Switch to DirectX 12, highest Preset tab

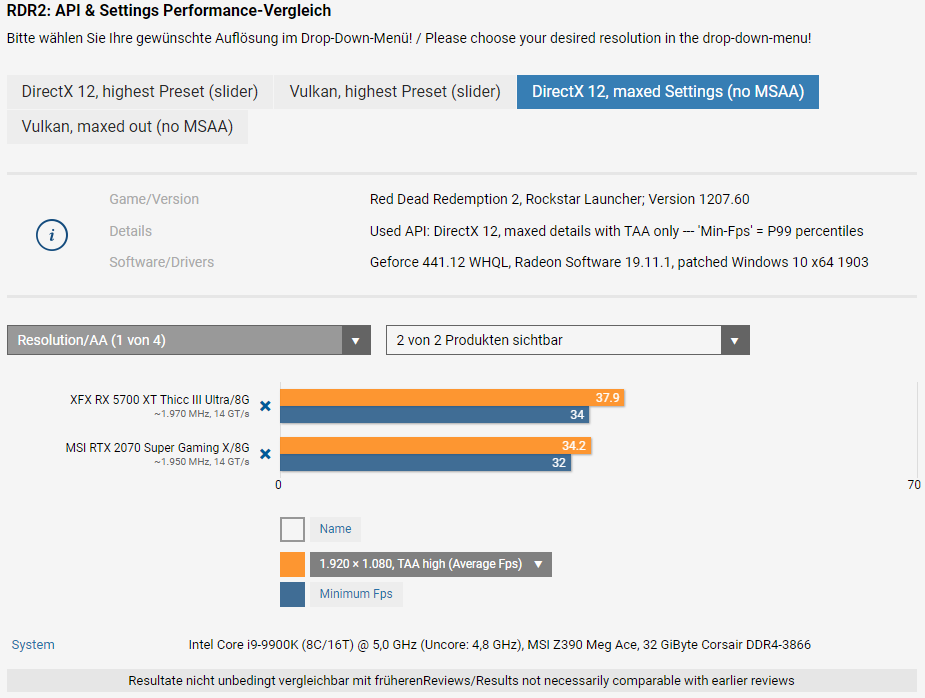point(140,92)
